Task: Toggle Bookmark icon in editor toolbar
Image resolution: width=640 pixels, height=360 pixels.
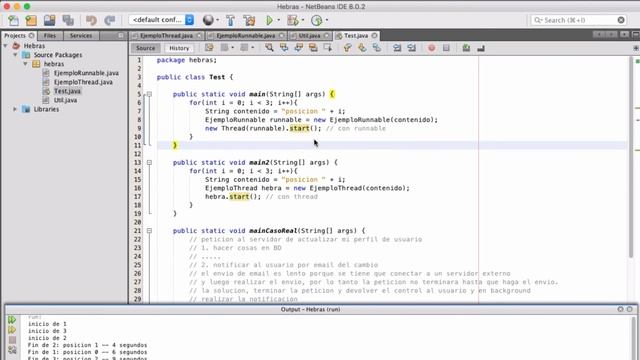Action: click(377, 48)
